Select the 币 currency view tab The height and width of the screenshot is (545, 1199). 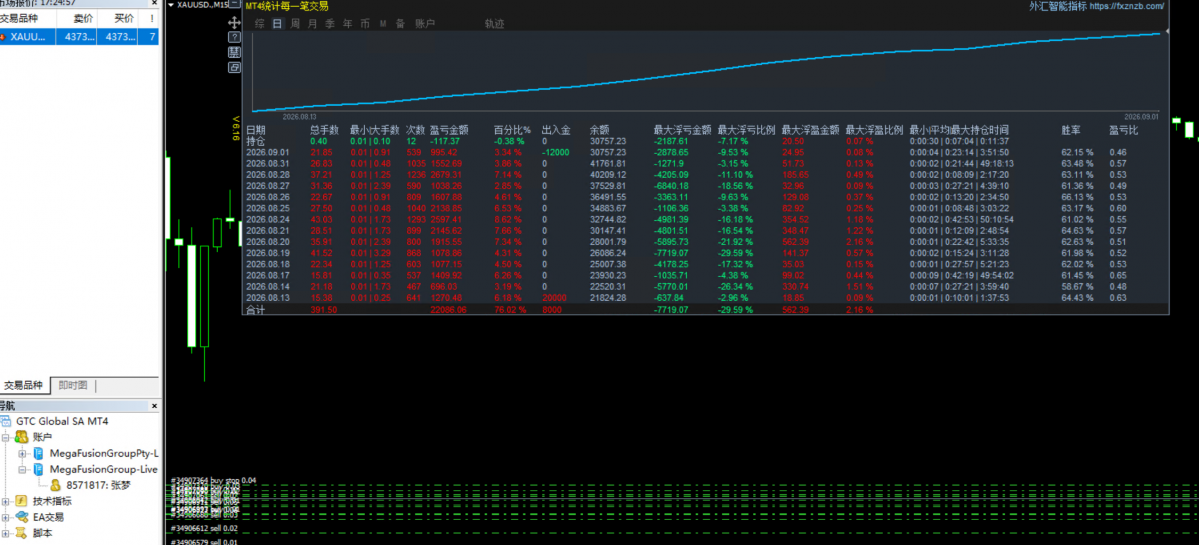[365, 24]
